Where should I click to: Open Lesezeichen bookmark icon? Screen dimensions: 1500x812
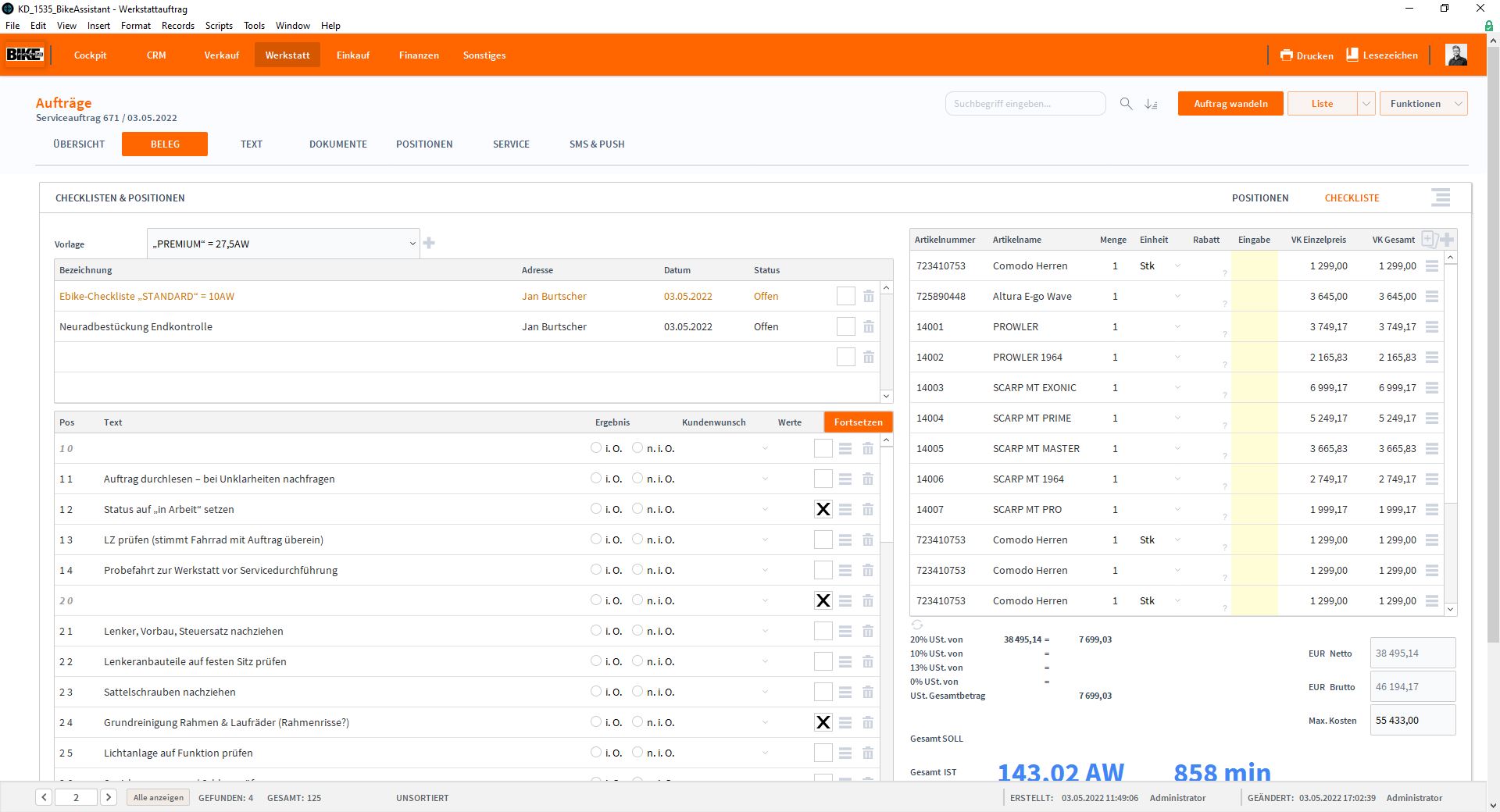coord(1352,55)
